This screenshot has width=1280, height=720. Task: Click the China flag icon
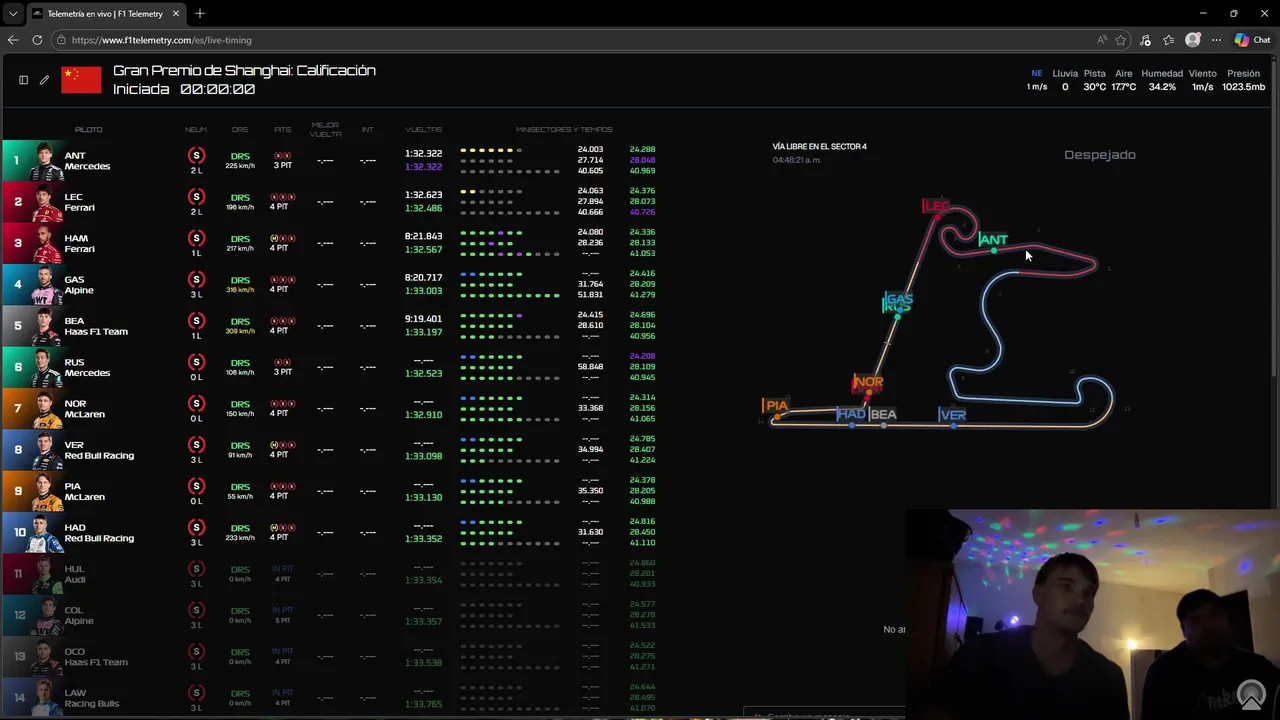[81, 80]
